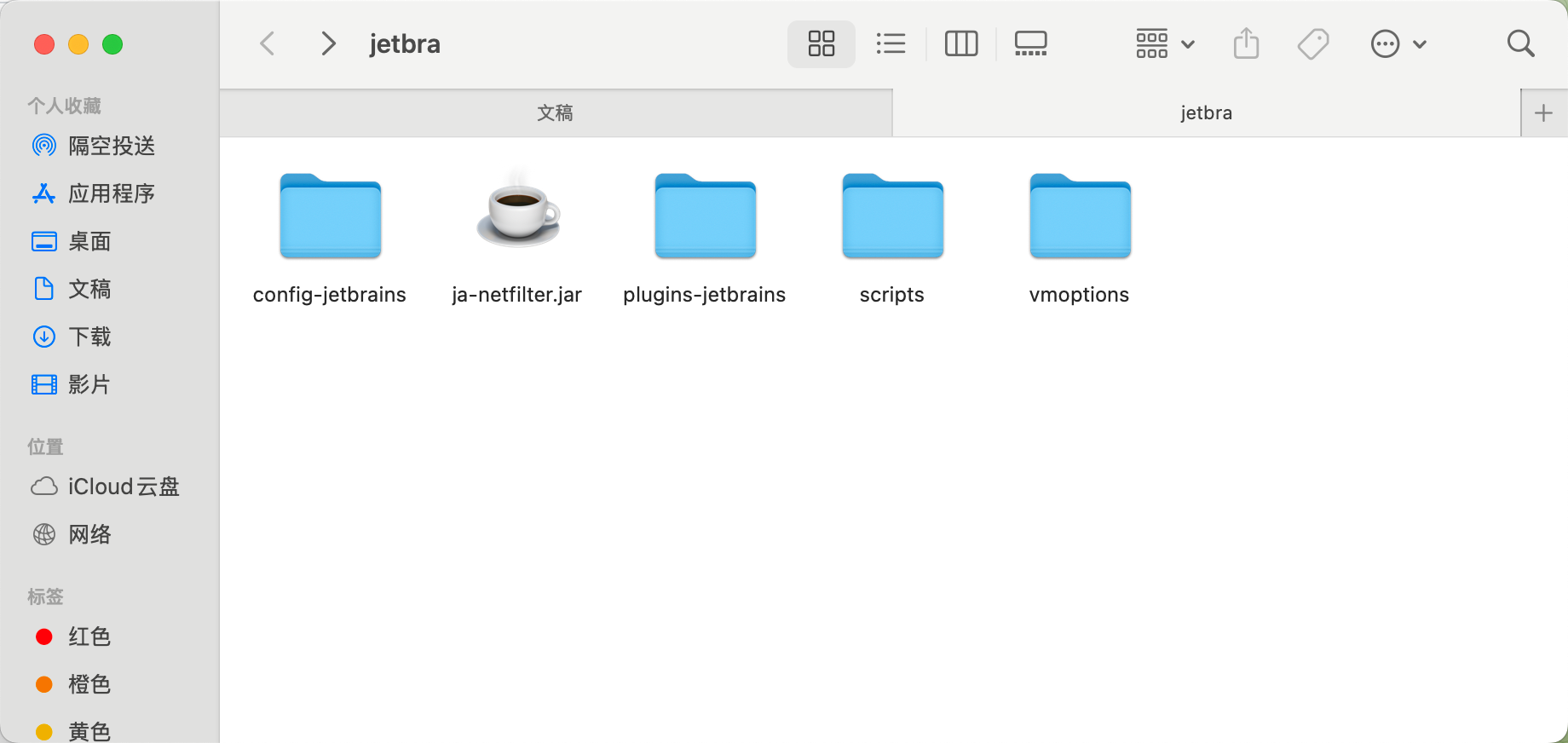Click the Share icon in toolbar
The width and height of the screenshot is (1568, 743).
(1246, 43)
